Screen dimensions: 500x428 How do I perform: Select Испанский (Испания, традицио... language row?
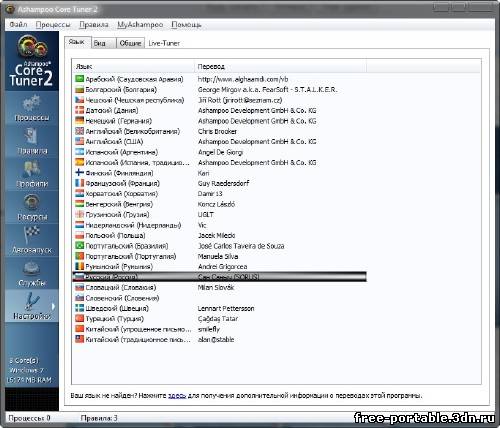click(220, 162)
